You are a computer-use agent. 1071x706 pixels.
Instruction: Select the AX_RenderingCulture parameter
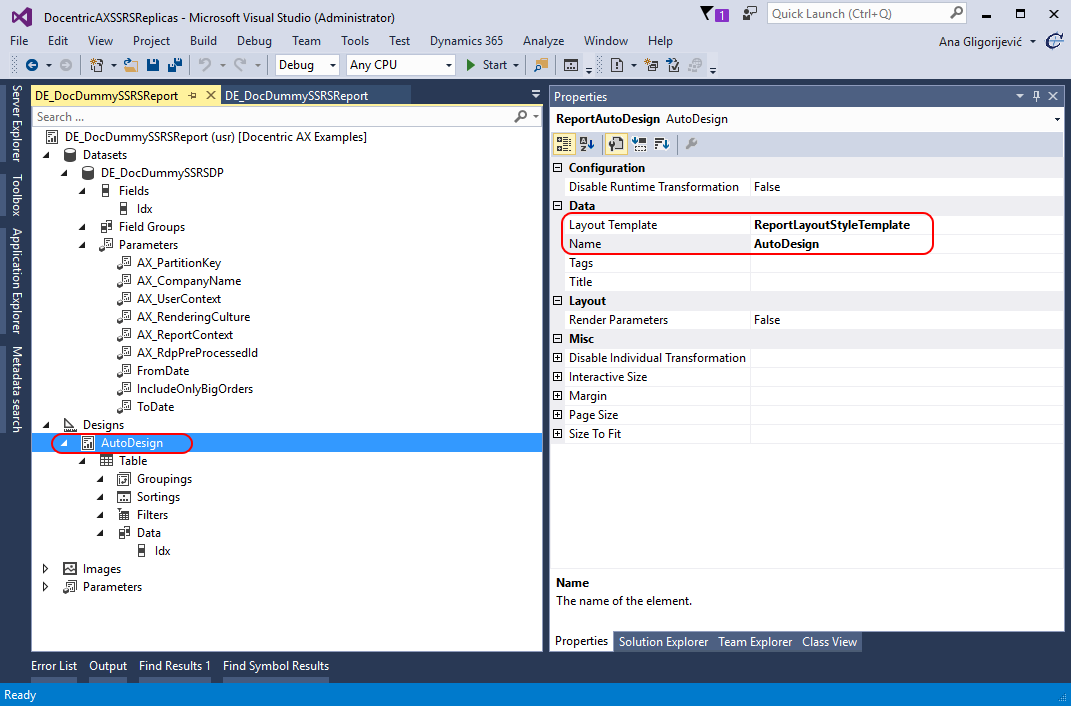193,317
